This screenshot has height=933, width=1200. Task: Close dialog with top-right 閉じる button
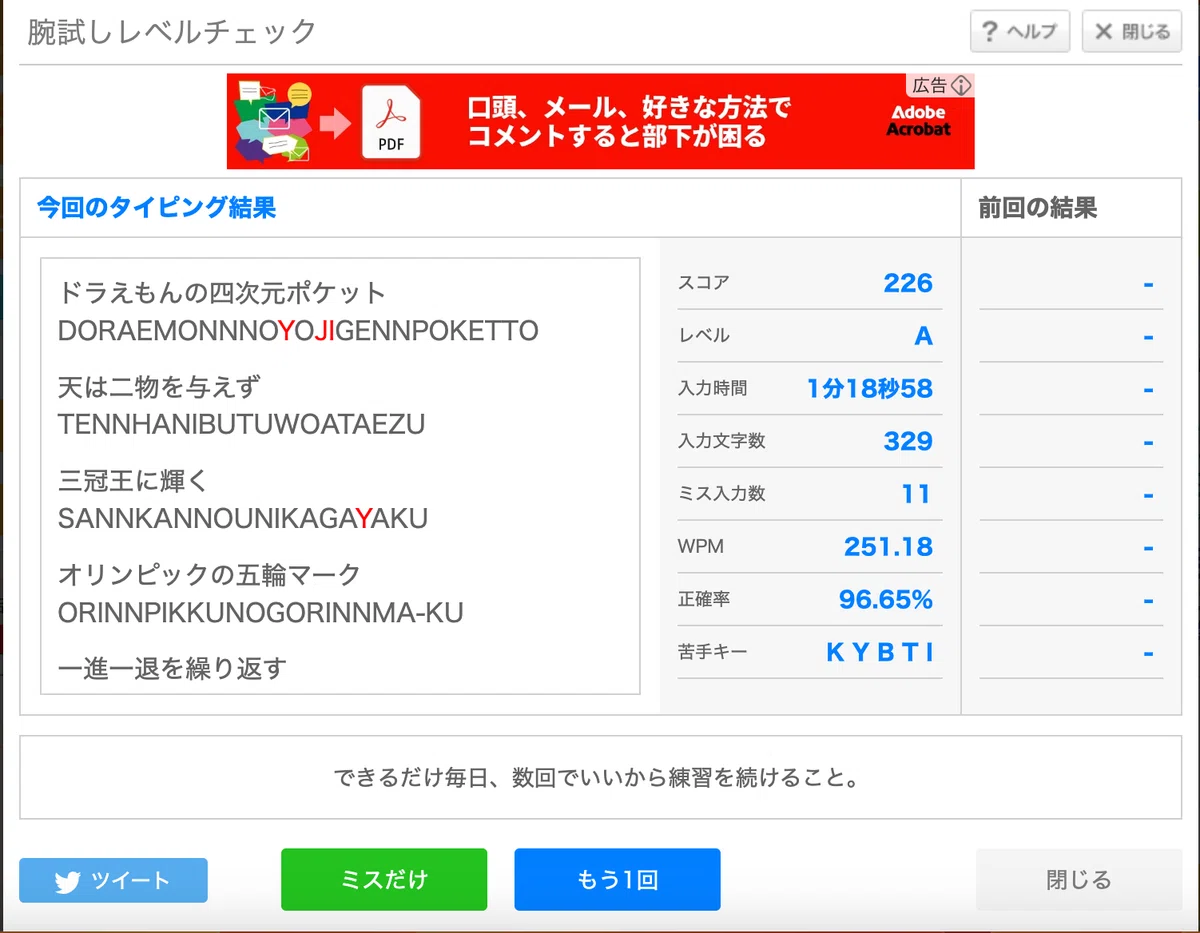[x=1132, y=32]
